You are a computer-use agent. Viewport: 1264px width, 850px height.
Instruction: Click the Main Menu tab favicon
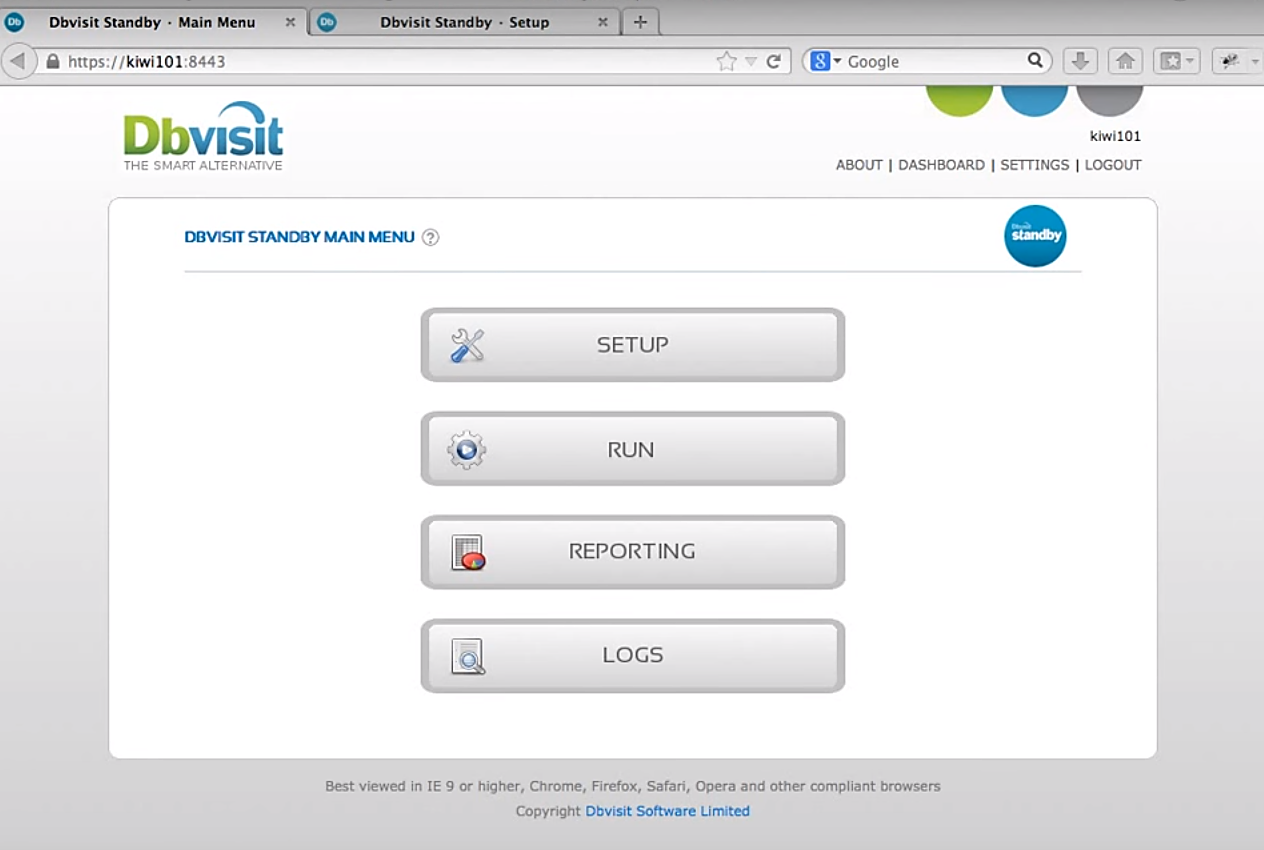coord(14,21)
